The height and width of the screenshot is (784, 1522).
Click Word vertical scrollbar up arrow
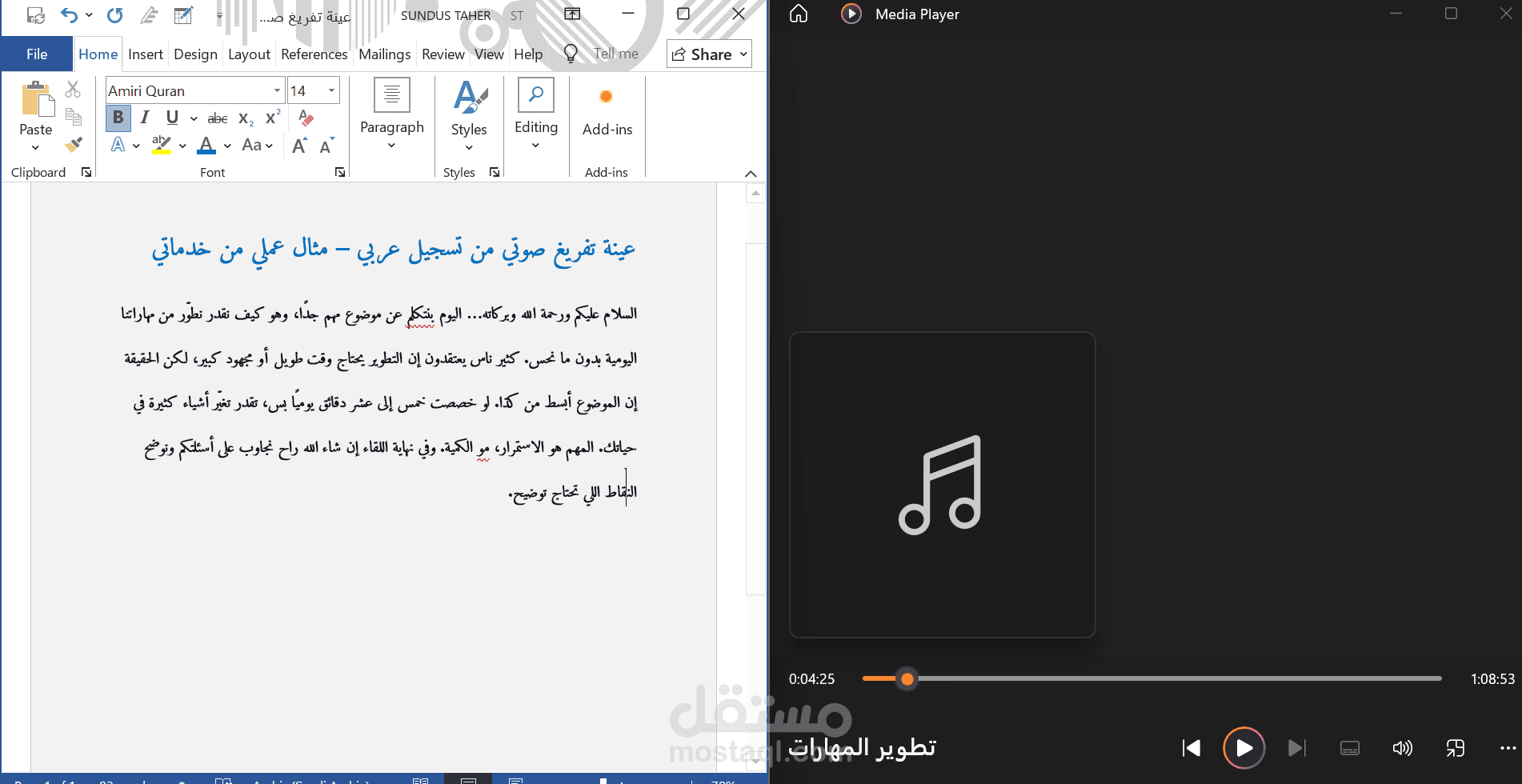(x=755, y=193)
